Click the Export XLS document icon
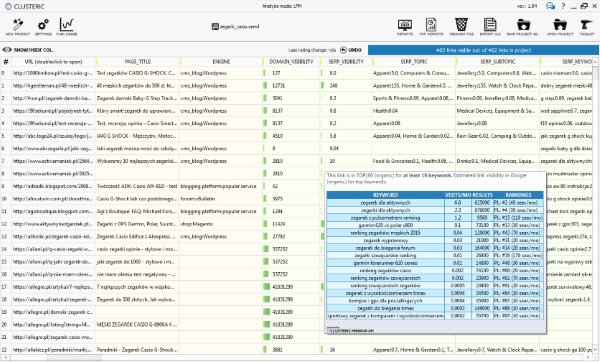Viewport: 600px width, 362px height. coord(490,27)
